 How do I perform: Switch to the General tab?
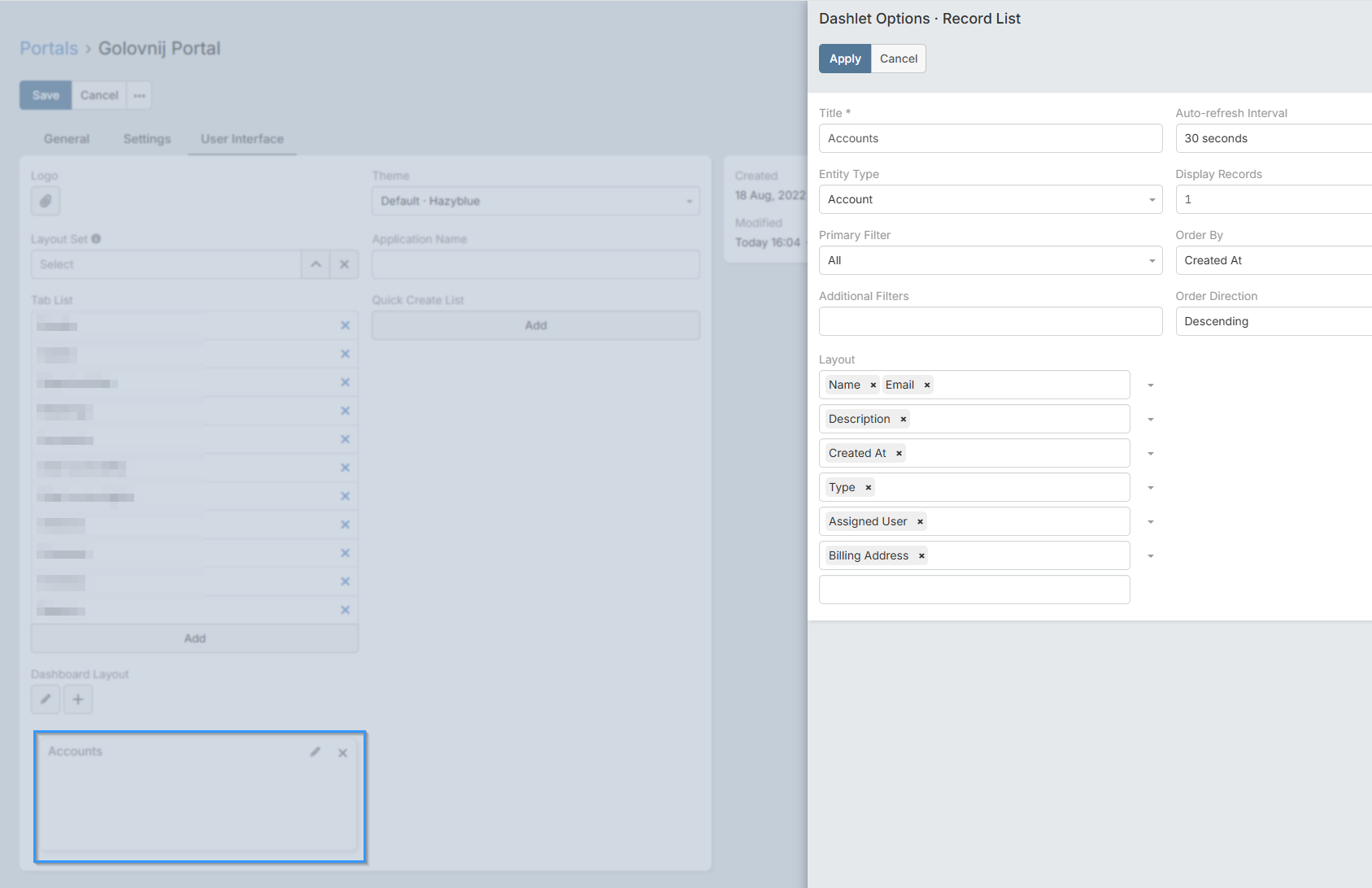coord(67,139)
